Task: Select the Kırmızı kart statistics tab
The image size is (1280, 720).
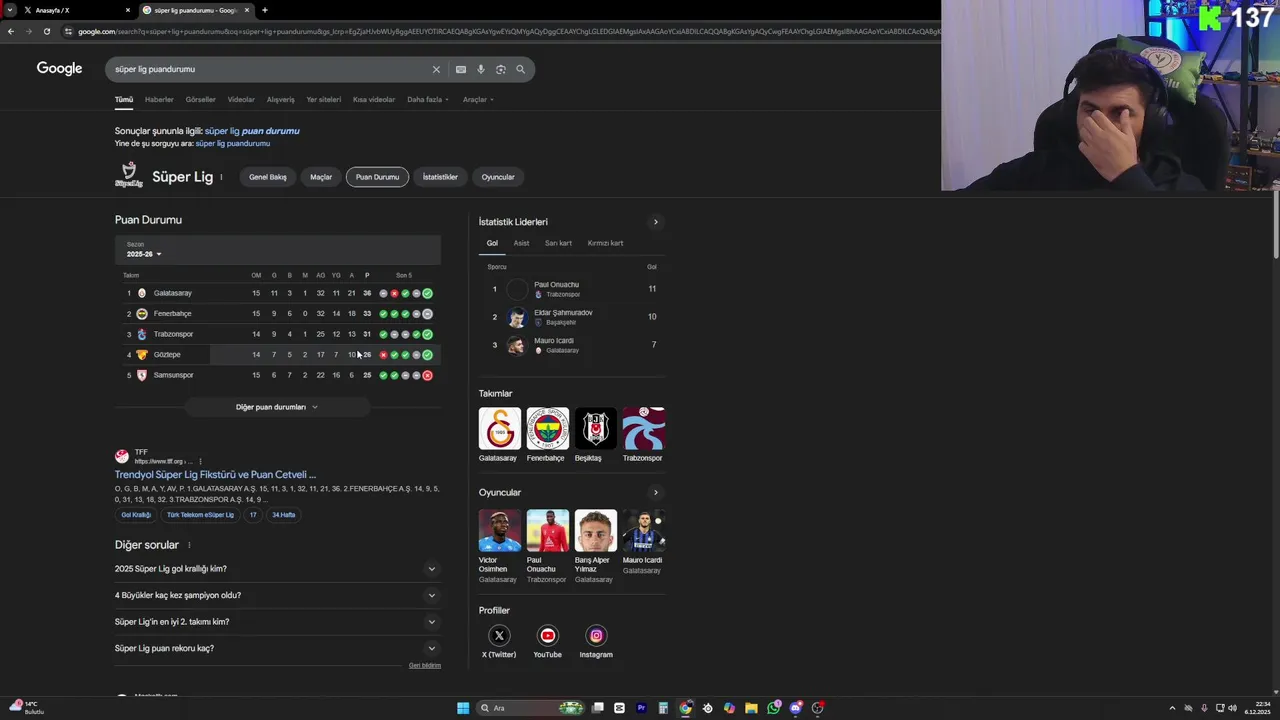Action: [x=605, y=243]
